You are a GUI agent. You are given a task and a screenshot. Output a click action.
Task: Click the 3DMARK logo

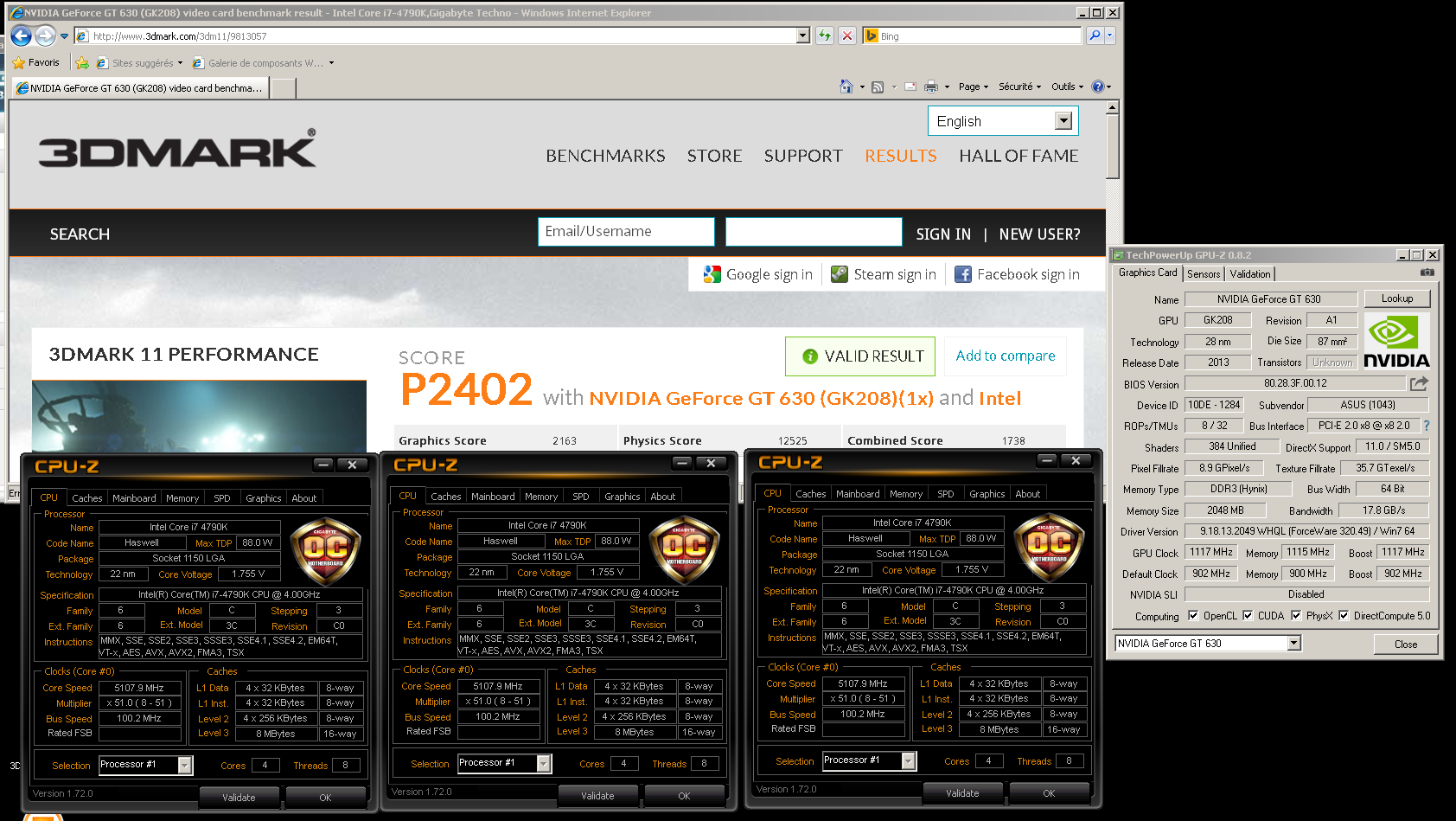click(x=176, y=149)
